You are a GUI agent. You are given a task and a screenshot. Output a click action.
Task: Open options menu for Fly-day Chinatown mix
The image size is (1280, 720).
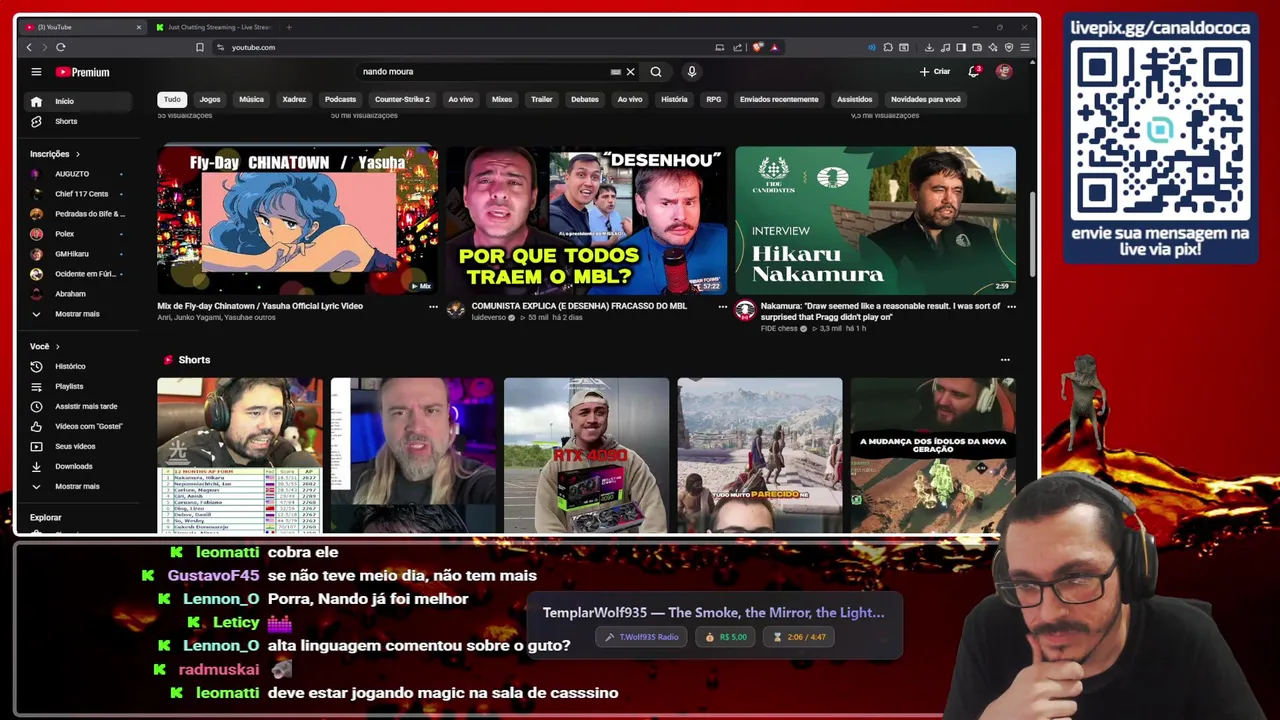tap(433, 307)
